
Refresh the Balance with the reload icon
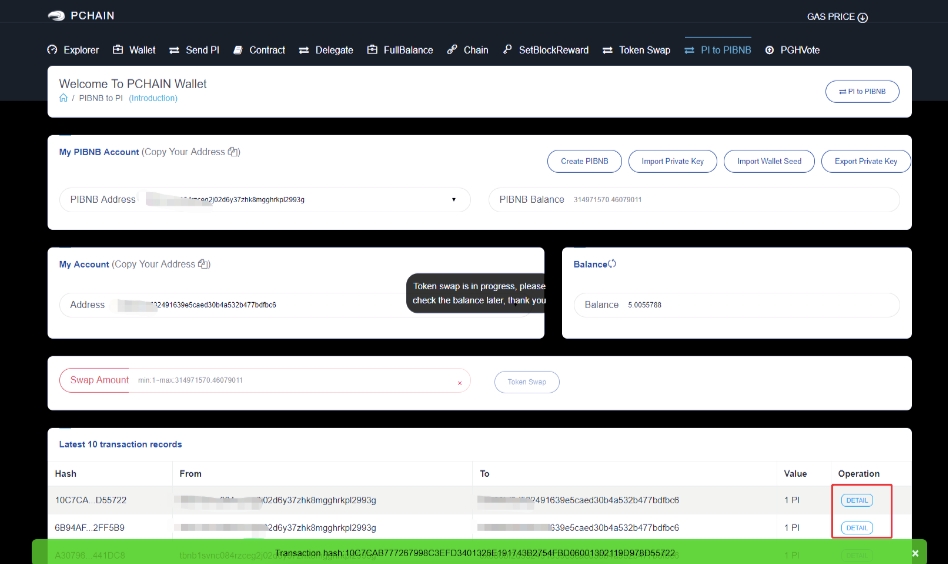[x=612, y=264]
